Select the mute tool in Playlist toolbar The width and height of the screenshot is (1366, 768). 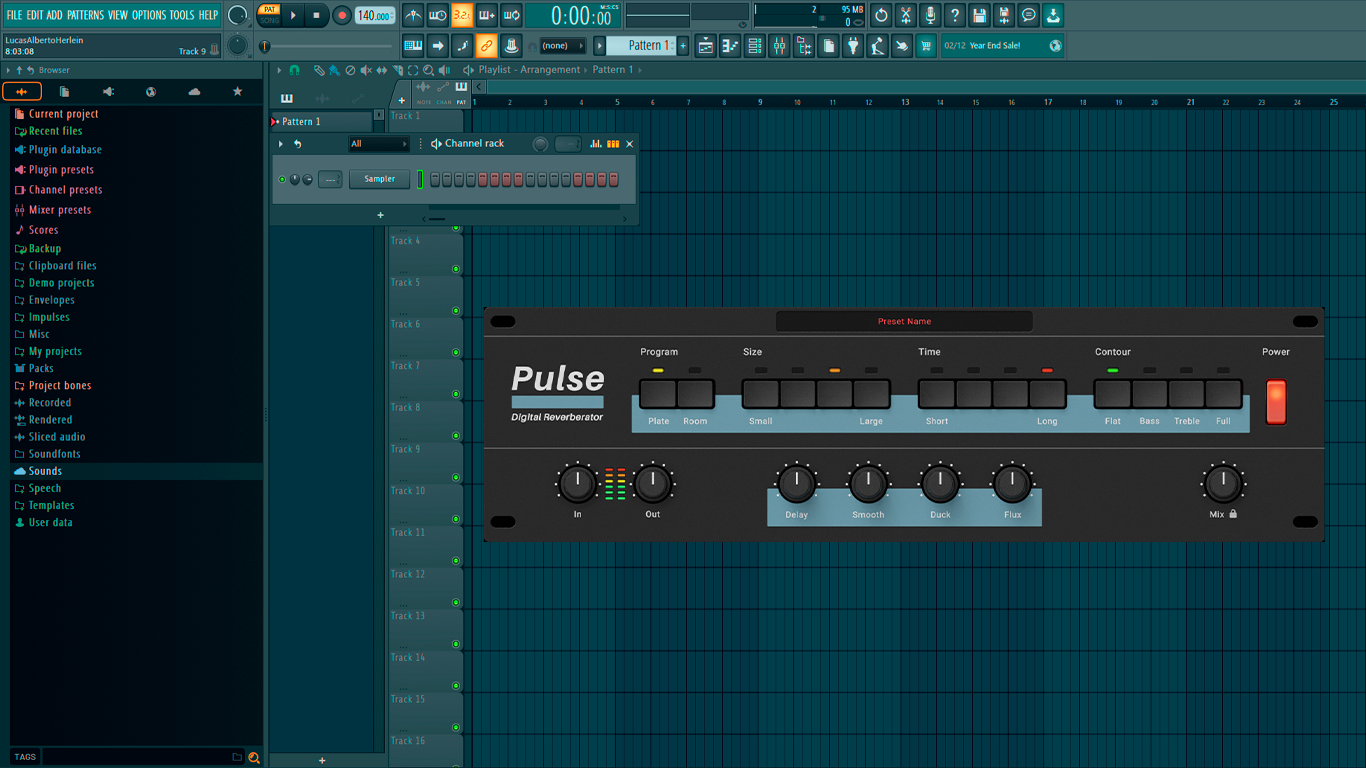366,70
